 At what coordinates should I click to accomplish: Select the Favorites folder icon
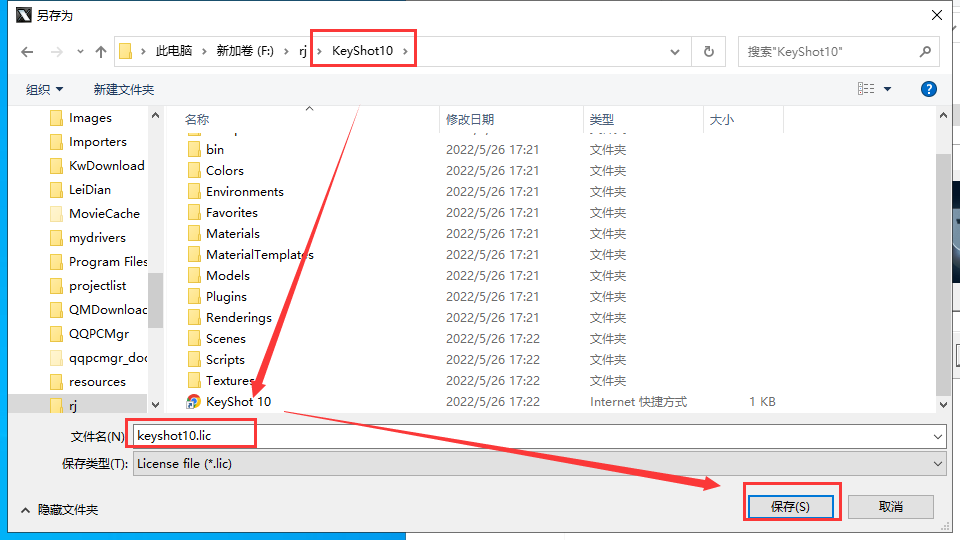[x=194, y=212]
